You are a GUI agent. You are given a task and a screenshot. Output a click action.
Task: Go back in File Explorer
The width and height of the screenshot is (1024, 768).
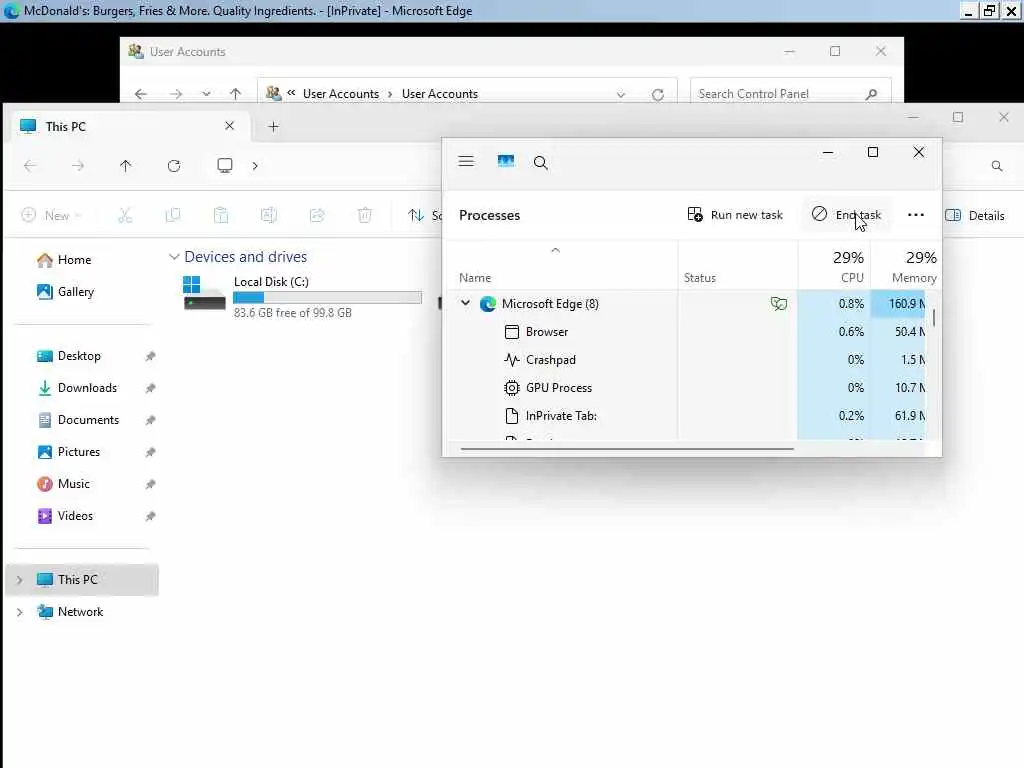30,166
